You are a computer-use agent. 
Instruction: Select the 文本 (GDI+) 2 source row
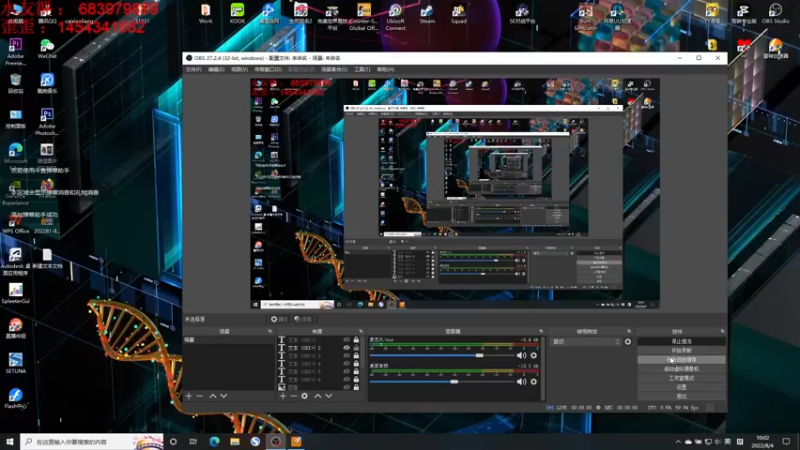point(319,348)
